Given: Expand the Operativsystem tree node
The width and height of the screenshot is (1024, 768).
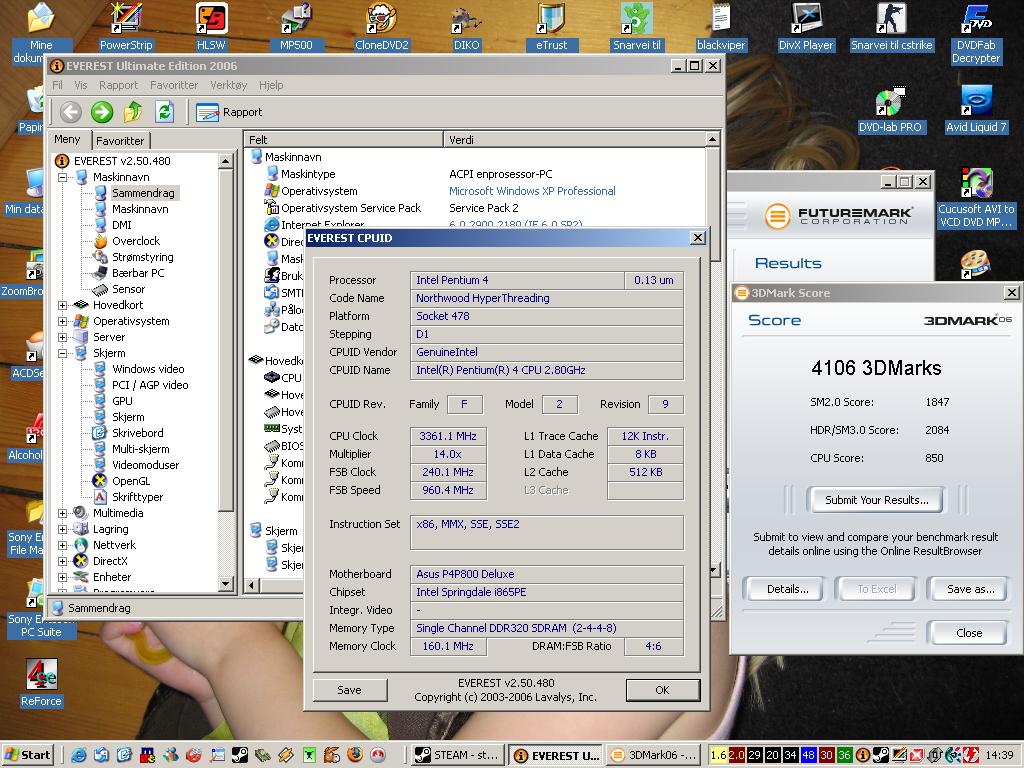Looking at the screenshot, I should click(63, 321).
